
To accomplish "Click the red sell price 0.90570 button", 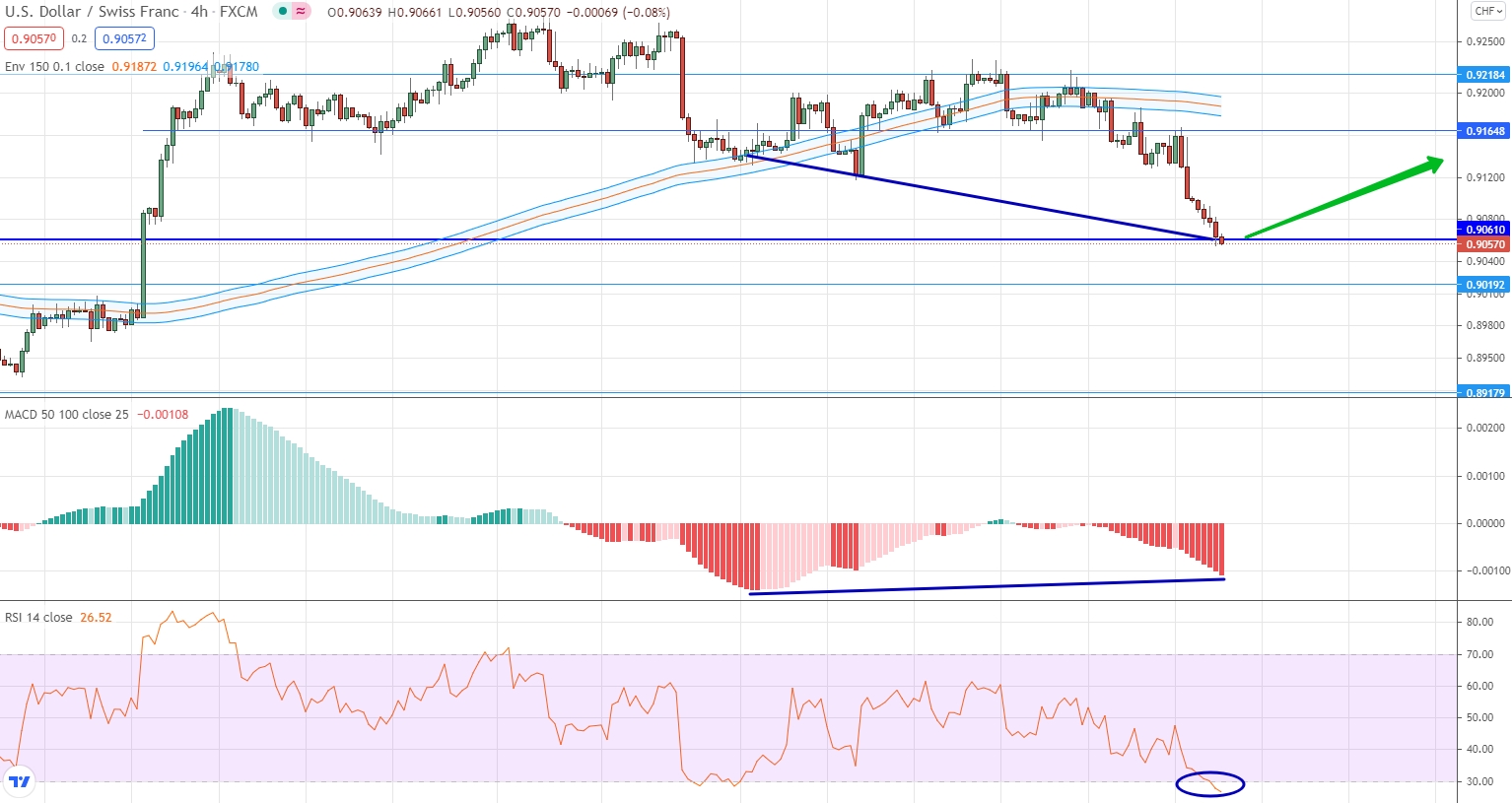I will 34,38.
